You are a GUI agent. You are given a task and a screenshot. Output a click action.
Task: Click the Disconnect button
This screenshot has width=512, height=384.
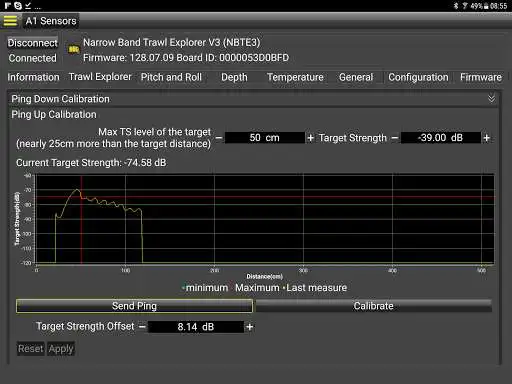33,43
